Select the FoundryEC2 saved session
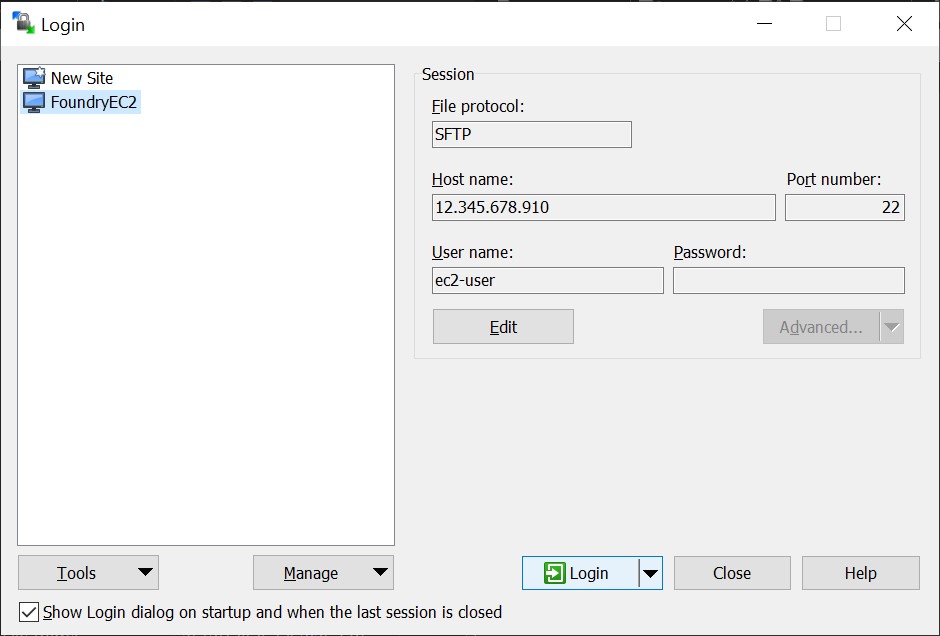The height and width of the screenshot is (636, 940). pos(87,101)
